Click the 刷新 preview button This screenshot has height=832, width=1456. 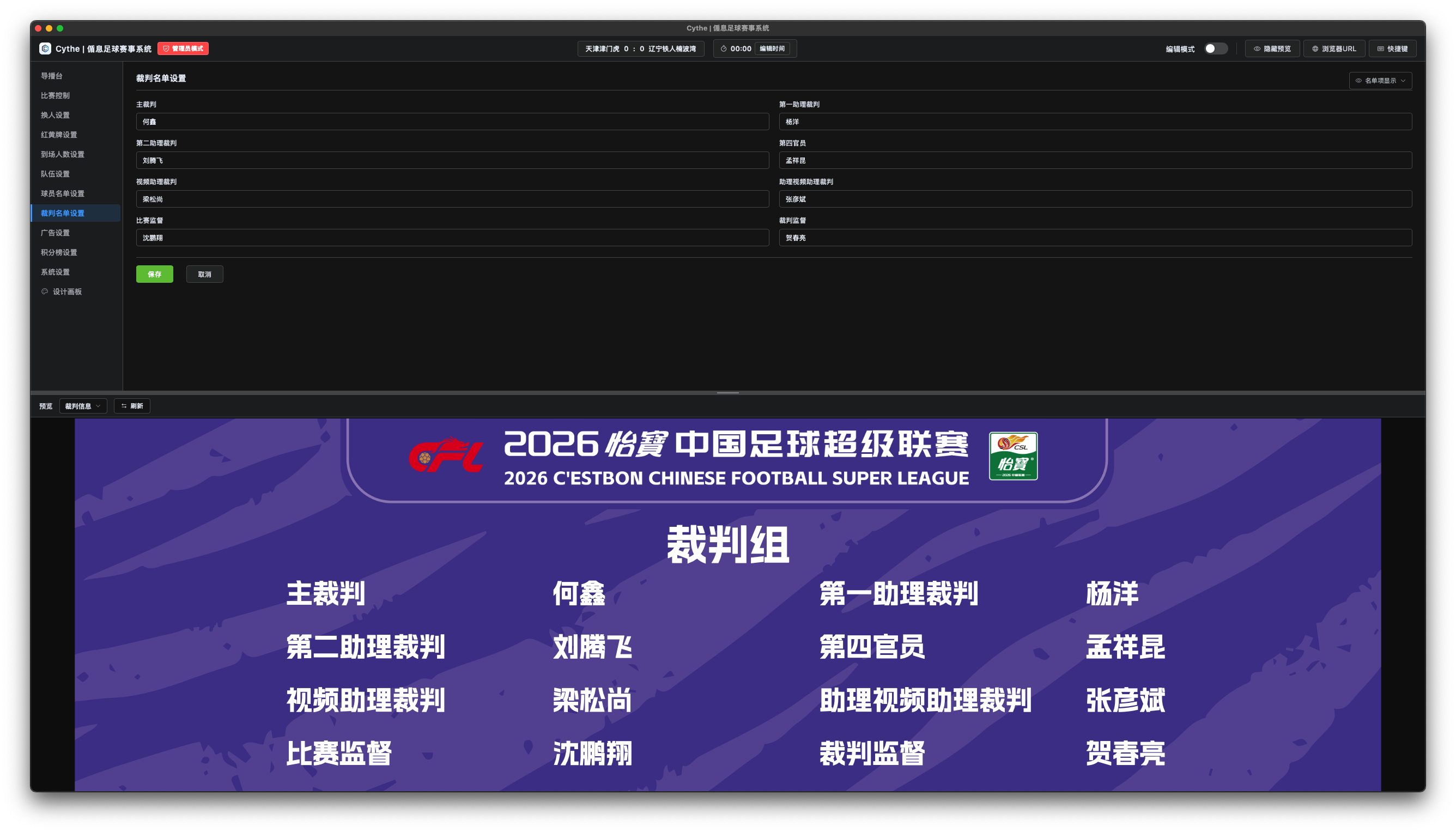[x=132, y=406]
